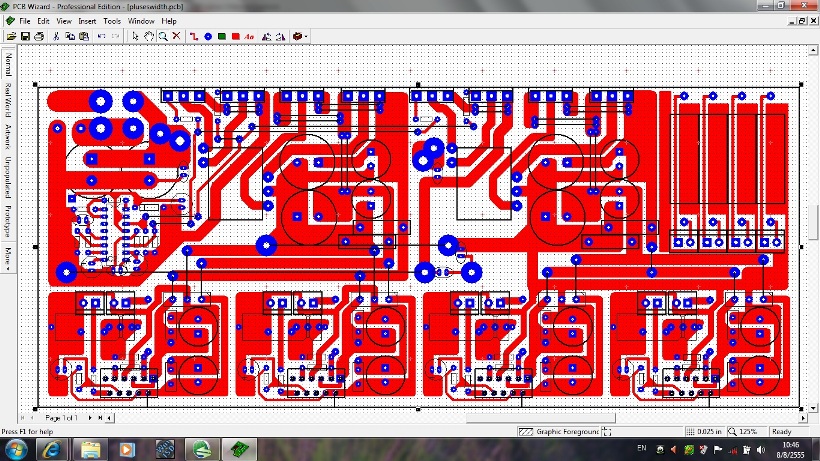Click the Print icon
Viewport: 820px width, 461px height.
(x=38, y=36)
